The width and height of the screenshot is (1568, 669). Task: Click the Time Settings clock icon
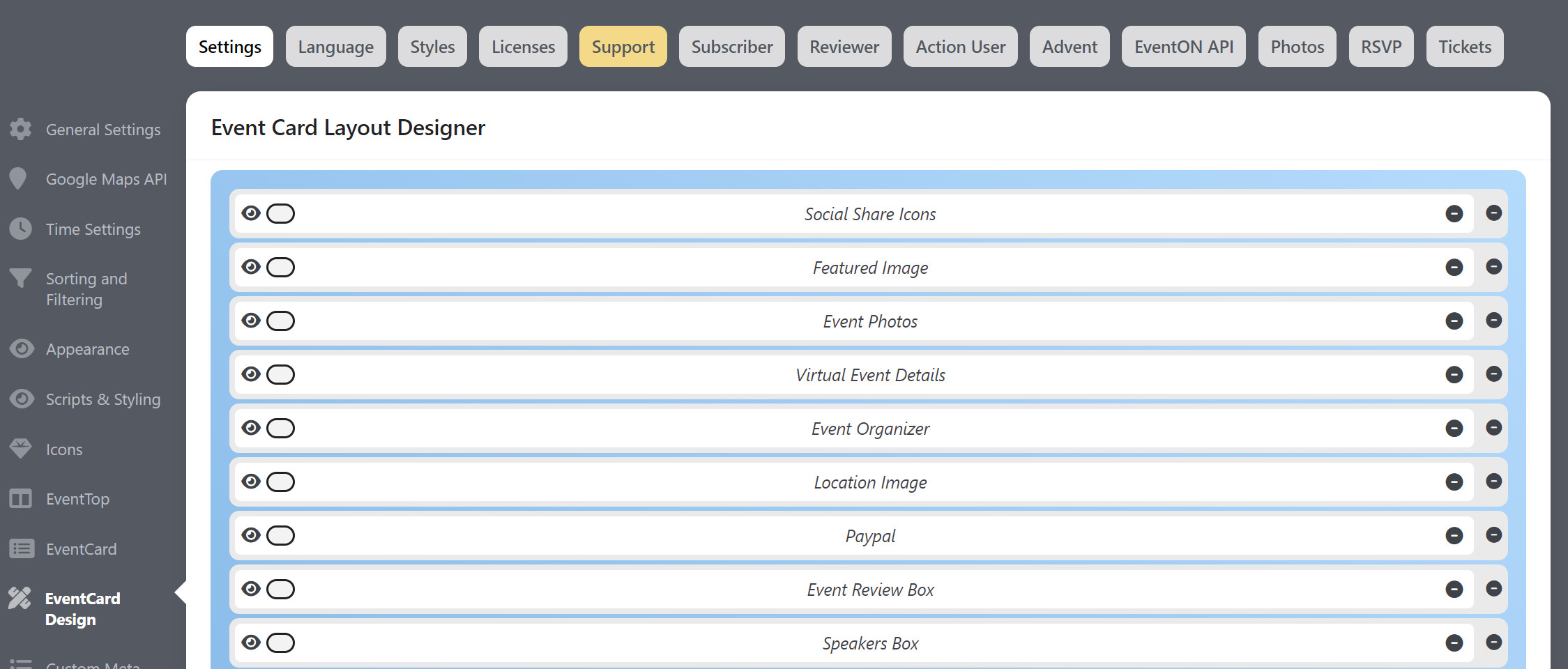click(x=21, y=229)
